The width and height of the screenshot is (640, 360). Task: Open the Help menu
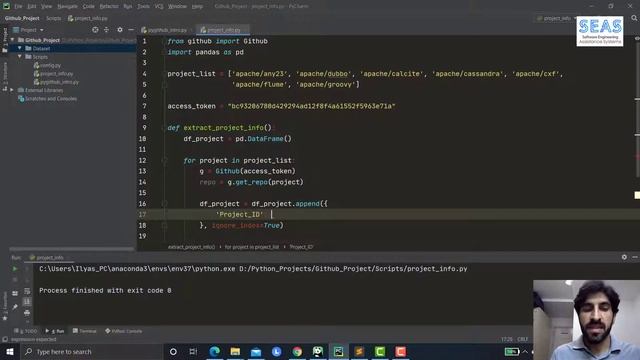tap(197, 7)
